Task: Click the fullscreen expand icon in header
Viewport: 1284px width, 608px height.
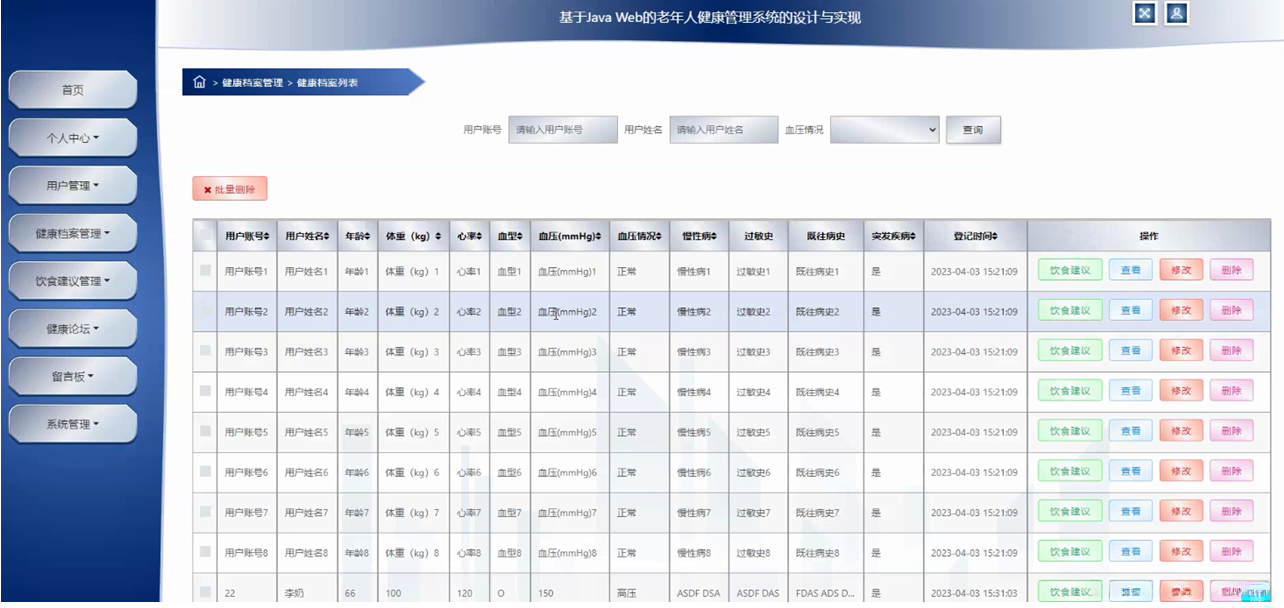Action: (x=1145, y=13)
